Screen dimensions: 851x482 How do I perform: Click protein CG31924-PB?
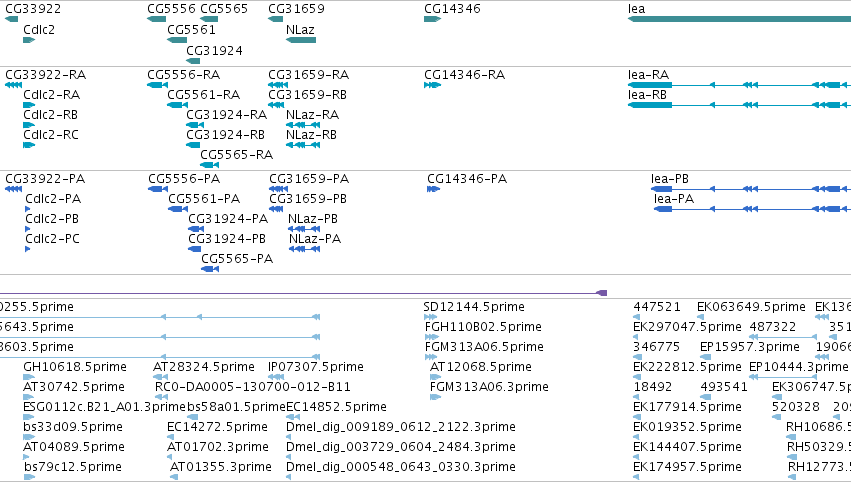pyautogui.click(x=227, y=239)
